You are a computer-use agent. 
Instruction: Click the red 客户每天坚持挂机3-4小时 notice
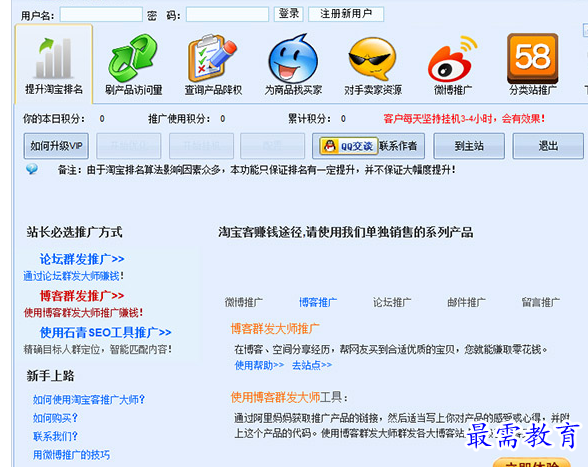(x=464, y=119)
